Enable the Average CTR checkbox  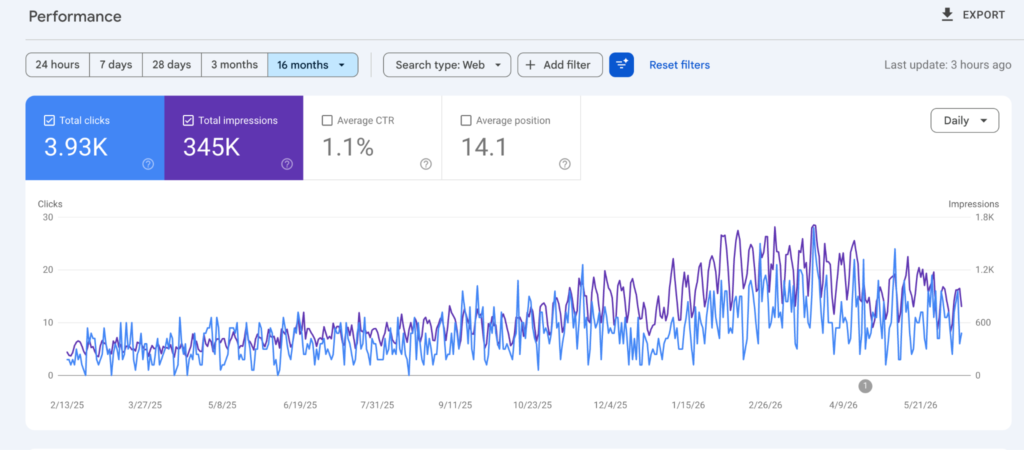tap(327, 120)
